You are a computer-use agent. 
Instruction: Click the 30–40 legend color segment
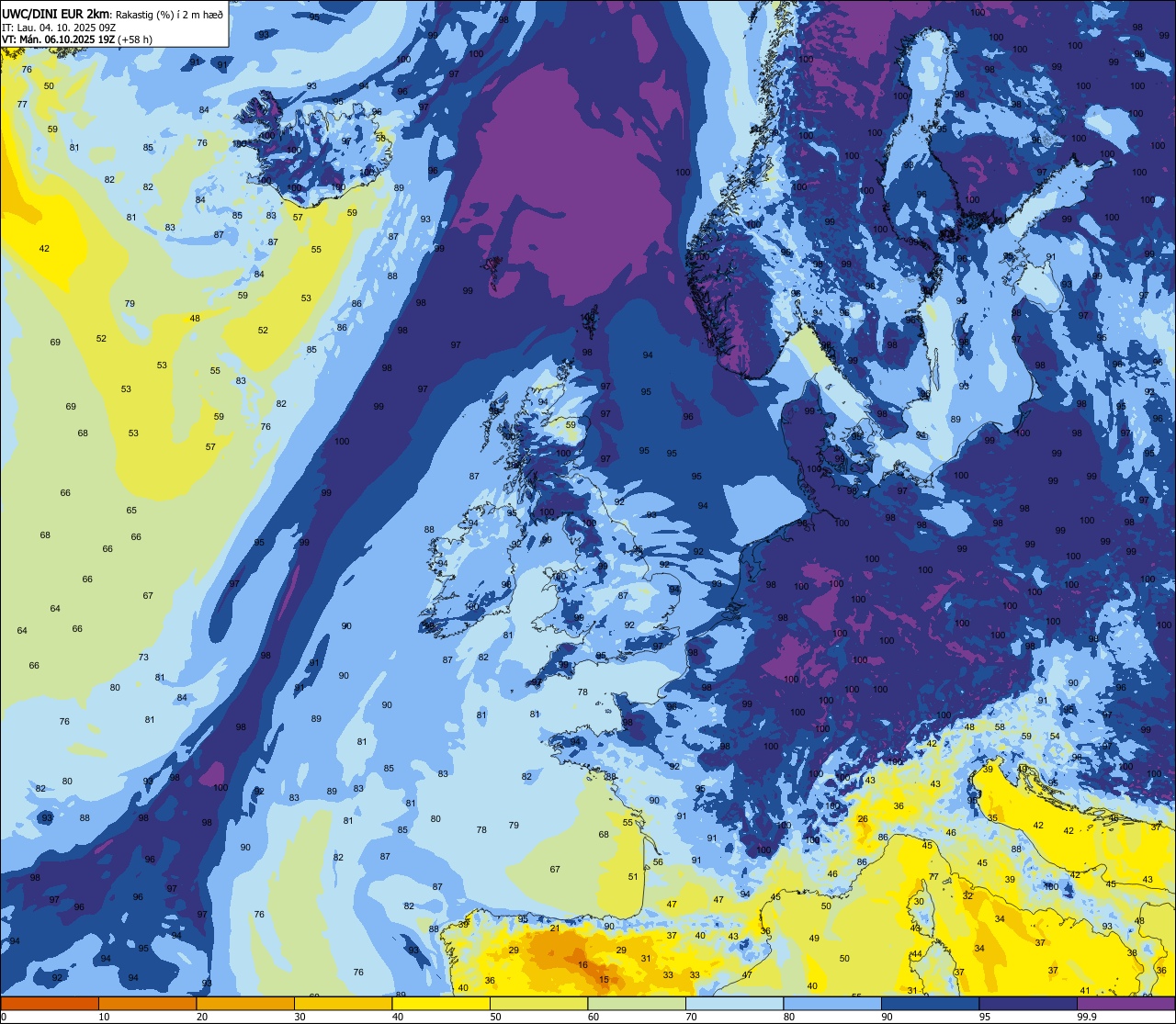pyautogui.click(x=343, y=1003)
